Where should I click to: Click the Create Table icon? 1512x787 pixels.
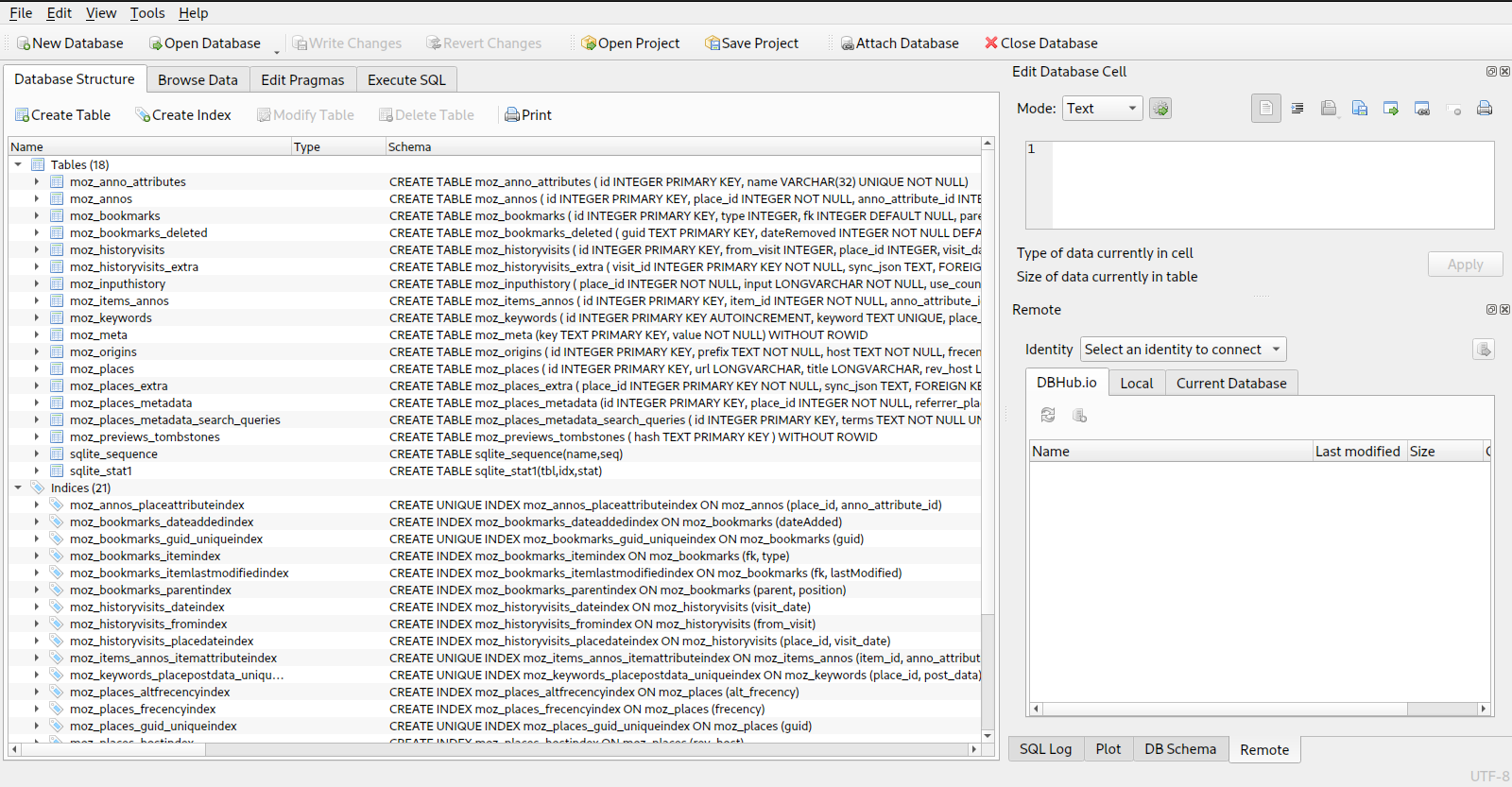[x=22, y=115]
